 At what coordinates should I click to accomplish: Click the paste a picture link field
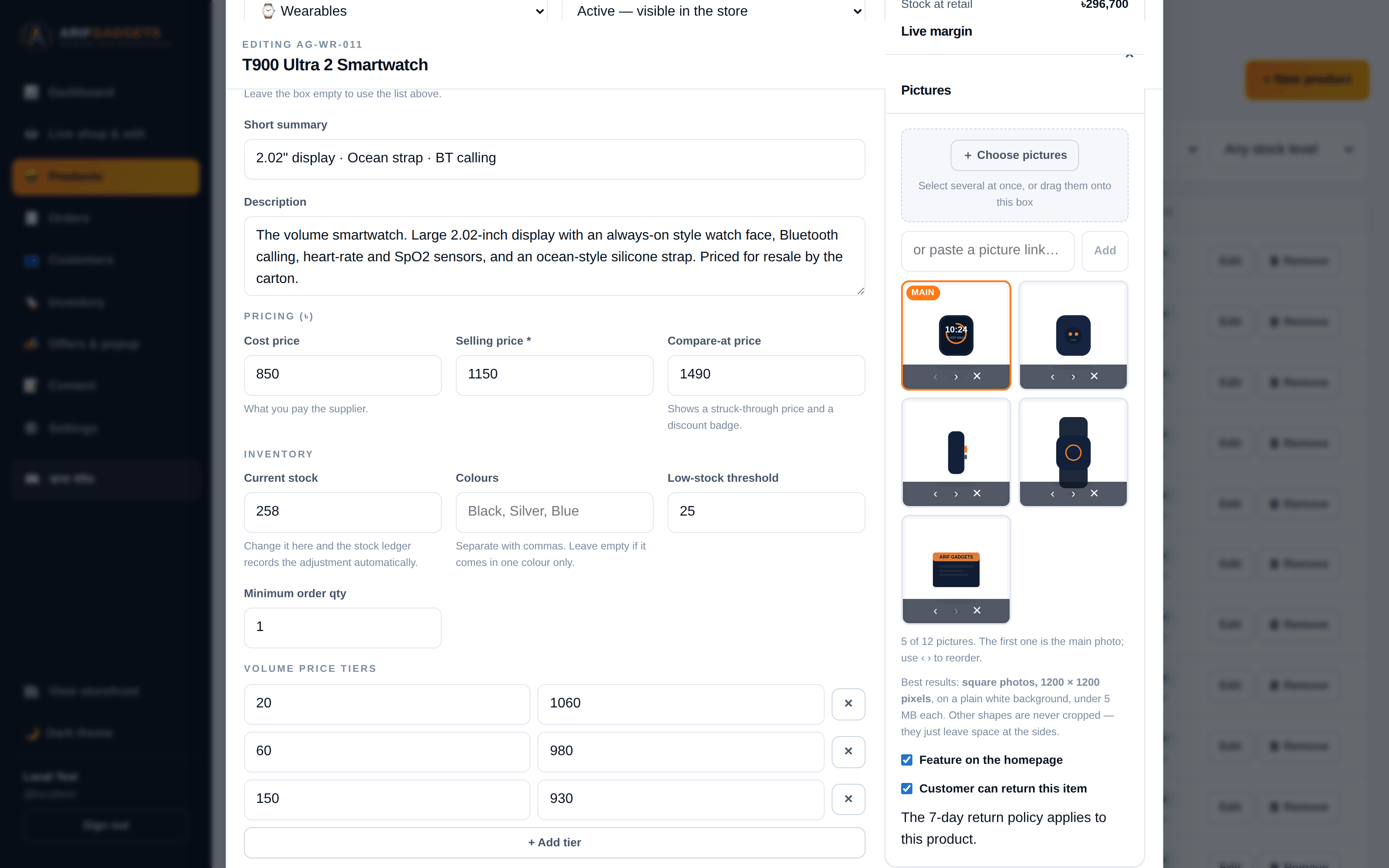987,251
